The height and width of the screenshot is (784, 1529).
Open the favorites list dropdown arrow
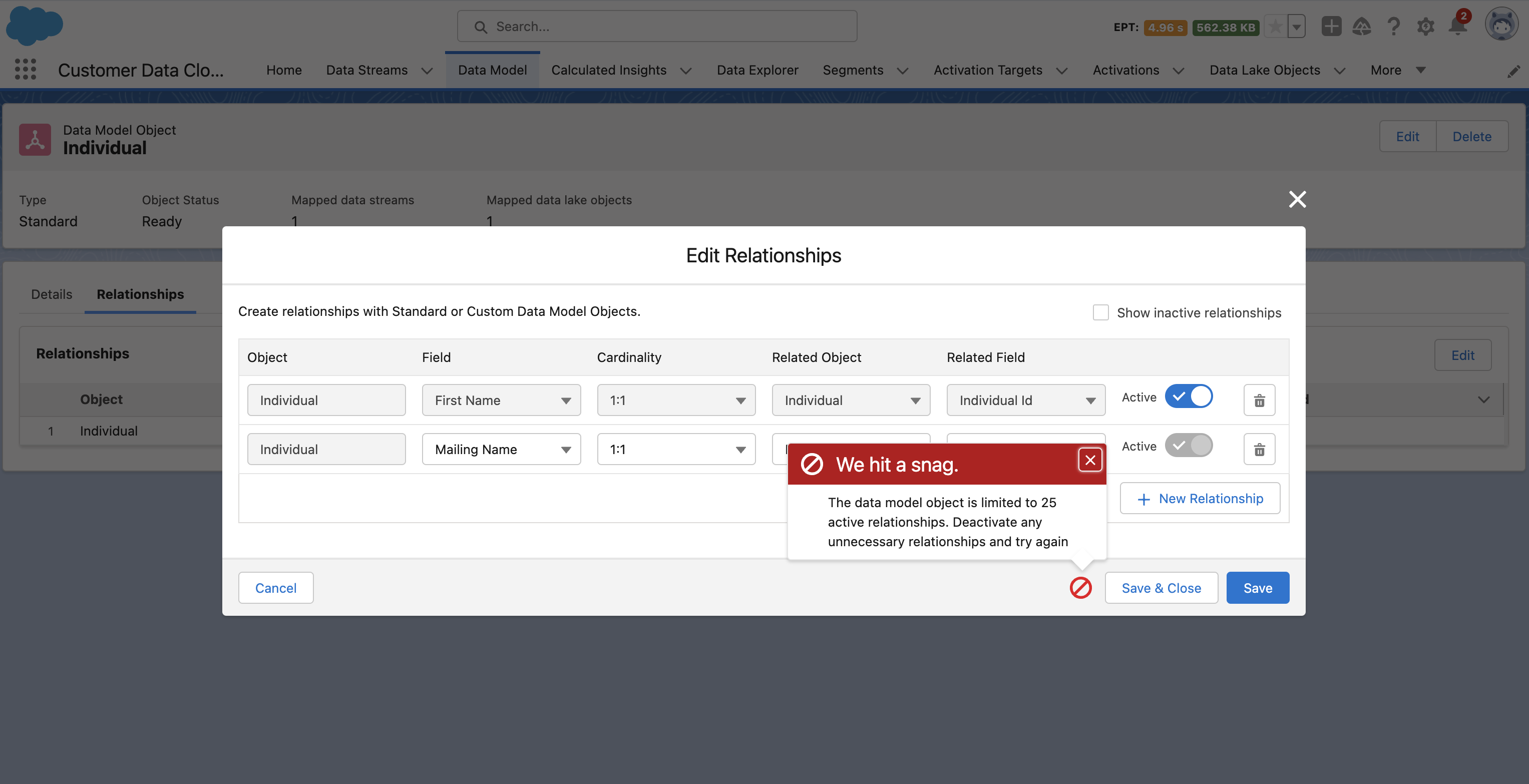1297,27
